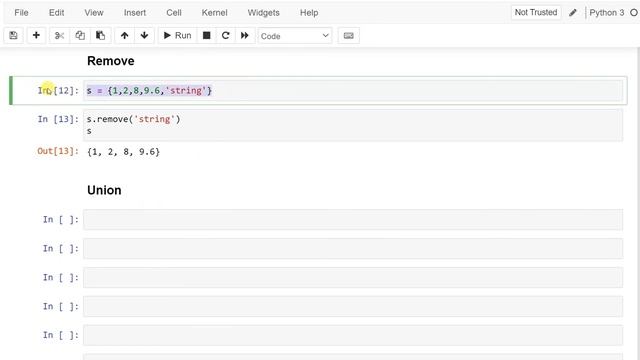Click the kernel idle circle indicator
The width and height of the screenshot is (640, 360).
634,13
